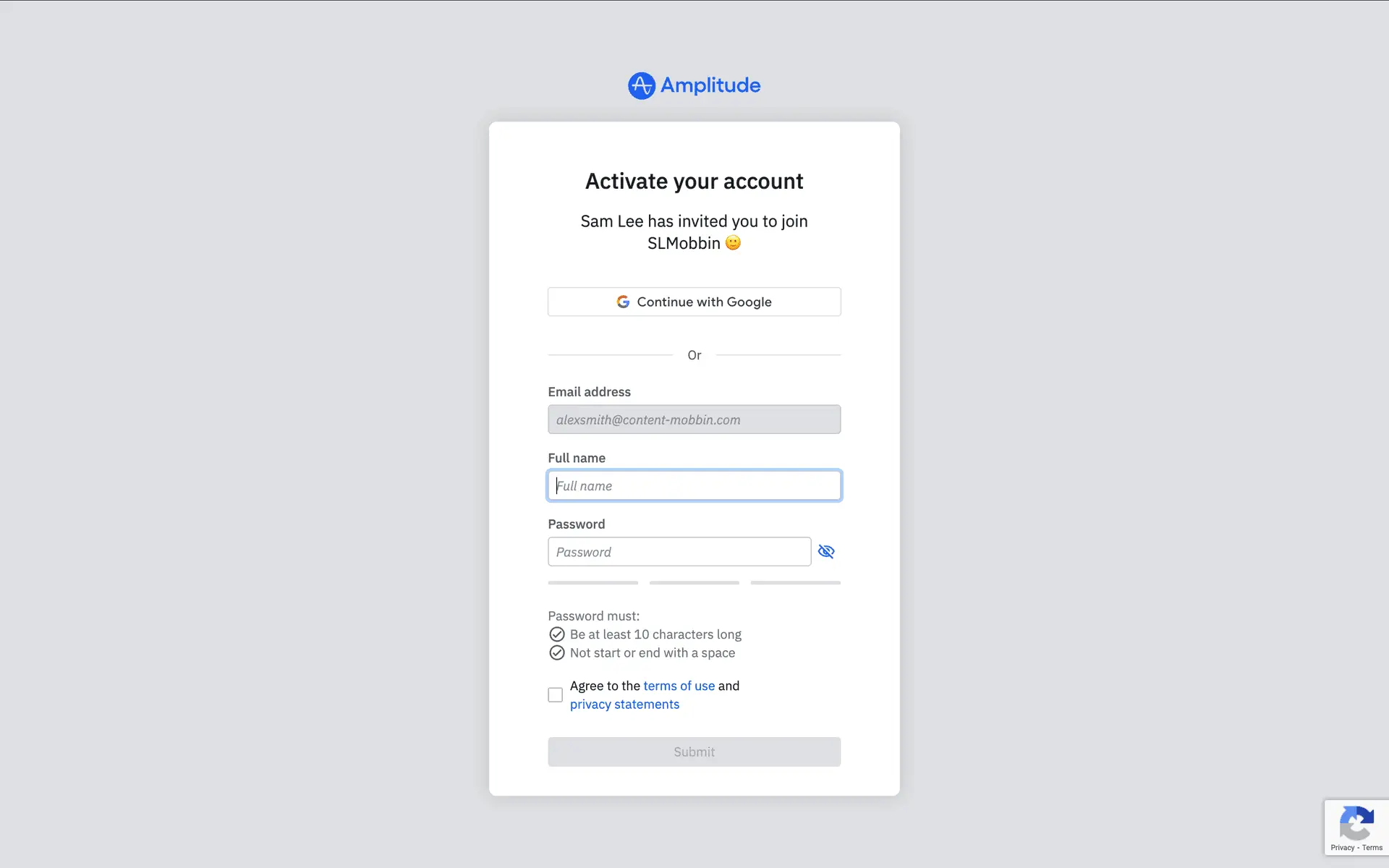Open reCAPTCHA Privacy link
This screenshot has height=868, width=1389.
(1342, 848)
